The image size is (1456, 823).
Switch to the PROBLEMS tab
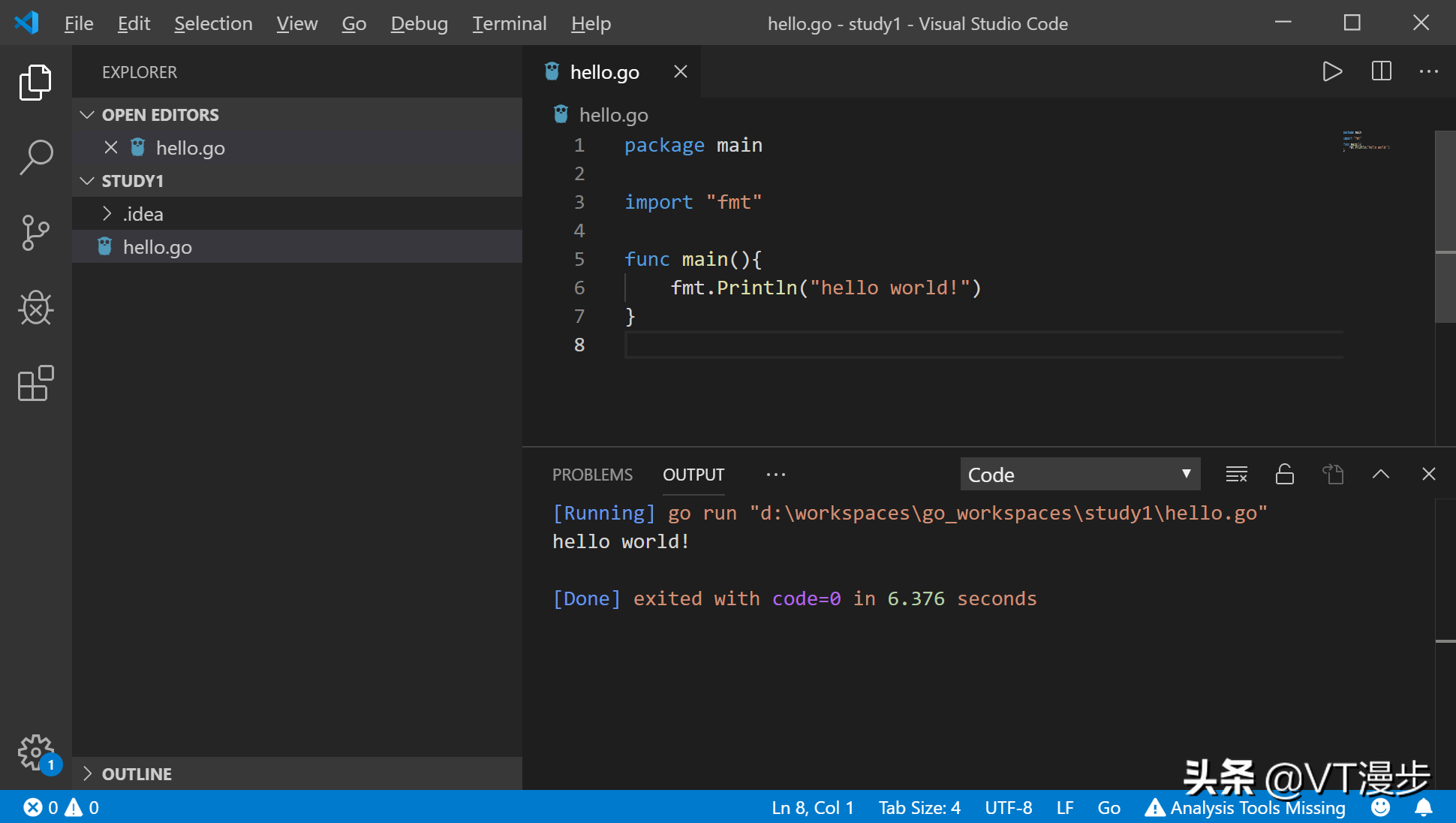[592, 475]
